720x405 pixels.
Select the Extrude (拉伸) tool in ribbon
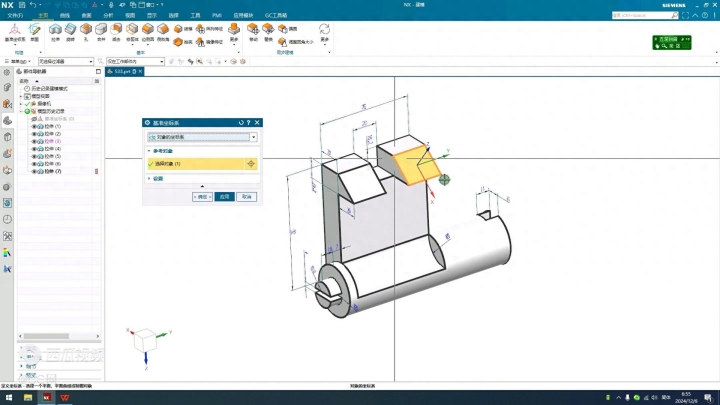click(x=56, y=32)
